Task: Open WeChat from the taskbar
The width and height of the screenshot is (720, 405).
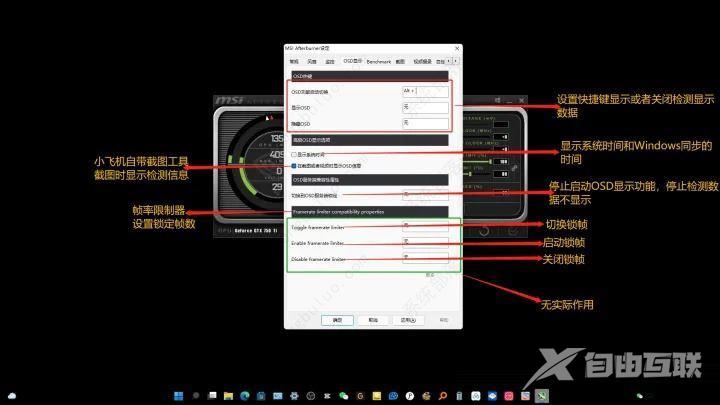Action: tap(343, 396)
